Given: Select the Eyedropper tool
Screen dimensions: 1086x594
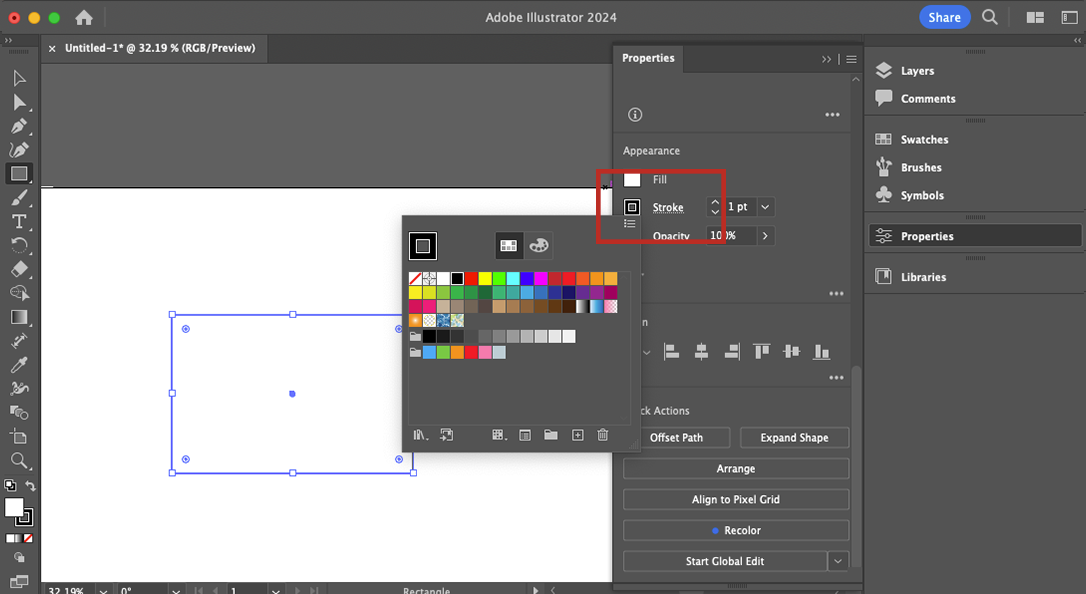Looking at the screenshot, I should (19, 364).
